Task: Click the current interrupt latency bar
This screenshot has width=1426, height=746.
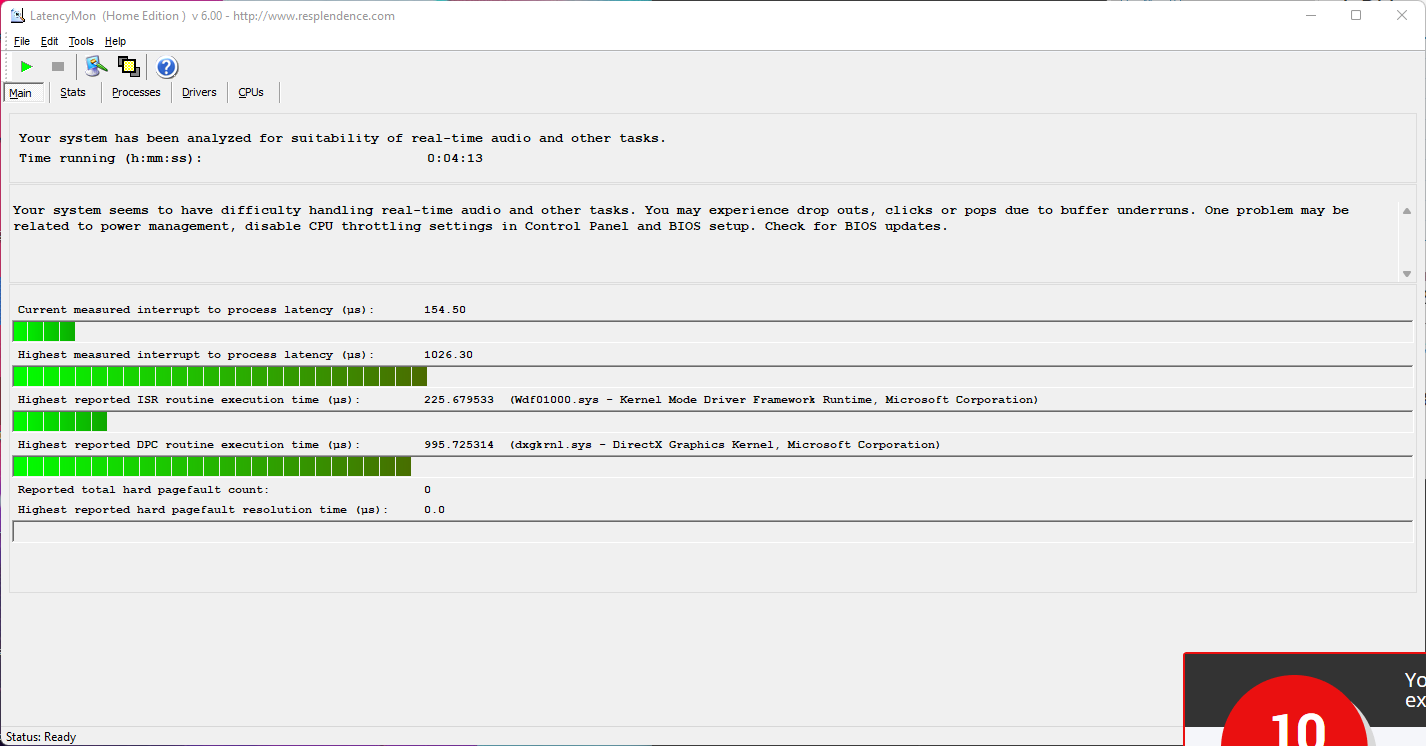Action: pyautogui.click(x=712, y=331)
